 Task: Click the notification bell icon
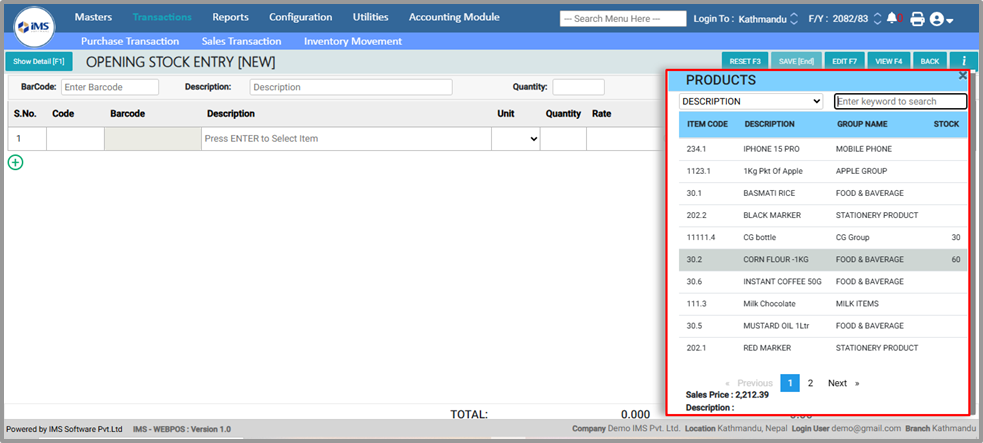click(892, 19)
